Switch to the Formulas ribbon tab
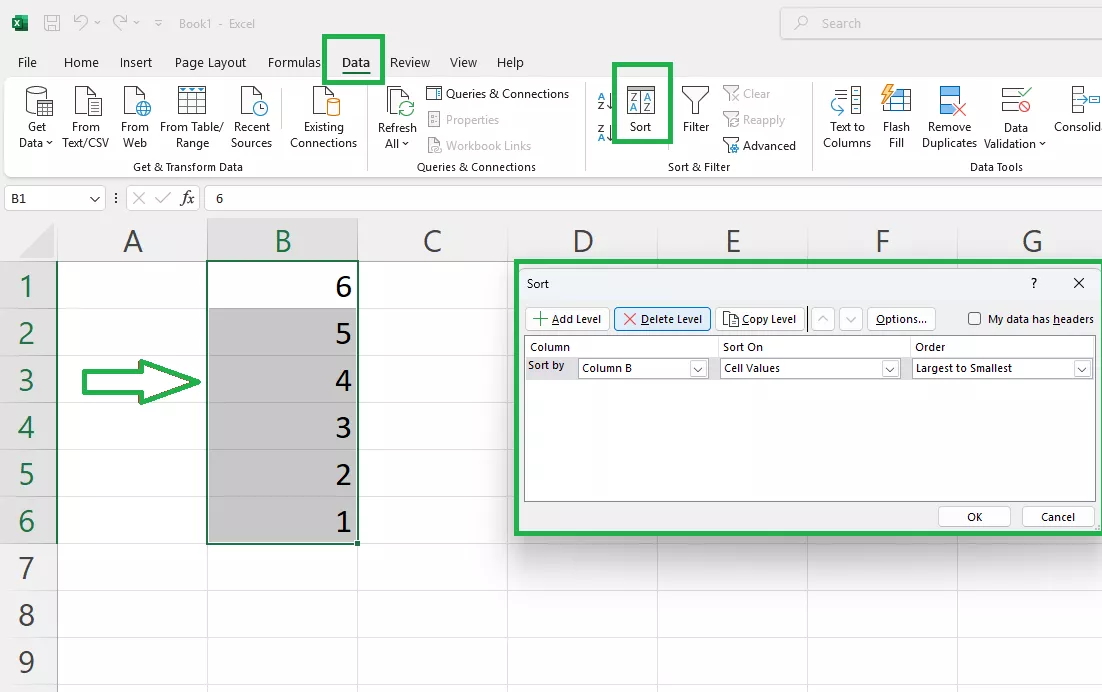 click(x=294, y=63)
